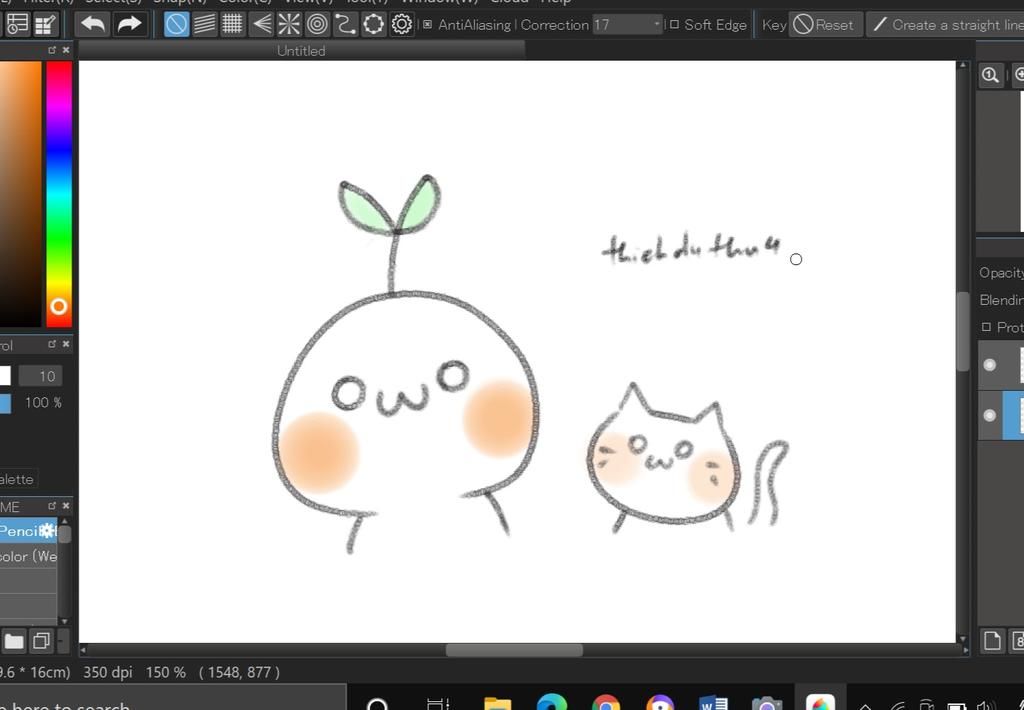Screen dimensions: 1024x710
Task: Open the snap settings gear
Action: click(402, 25)
